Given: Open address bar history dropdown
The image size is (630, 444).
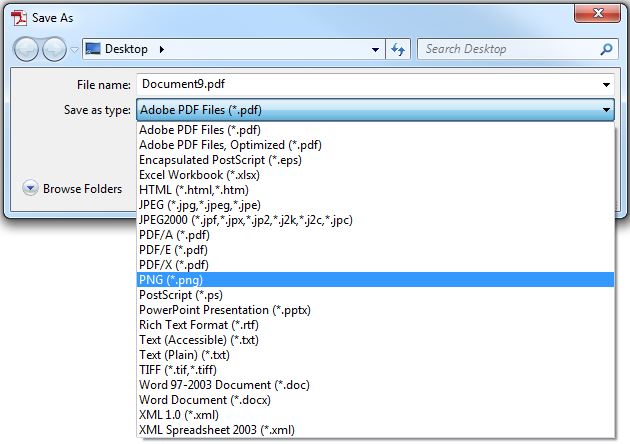Looking at the screenshot, I should coord(375,49).
